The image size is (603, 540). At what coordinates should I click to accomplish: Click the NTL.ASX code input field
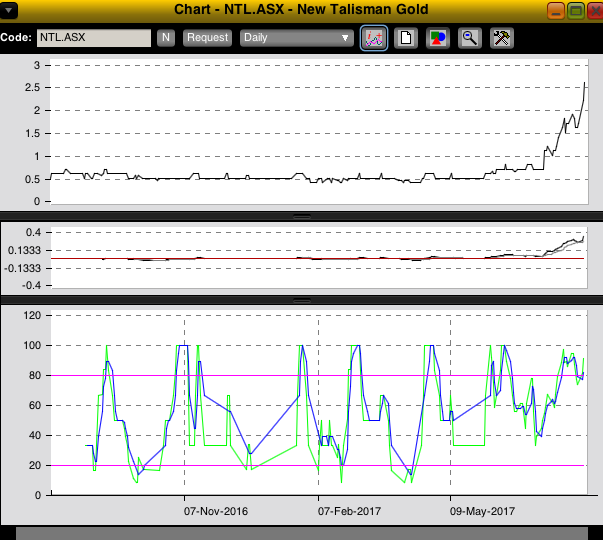coord(94,38)
